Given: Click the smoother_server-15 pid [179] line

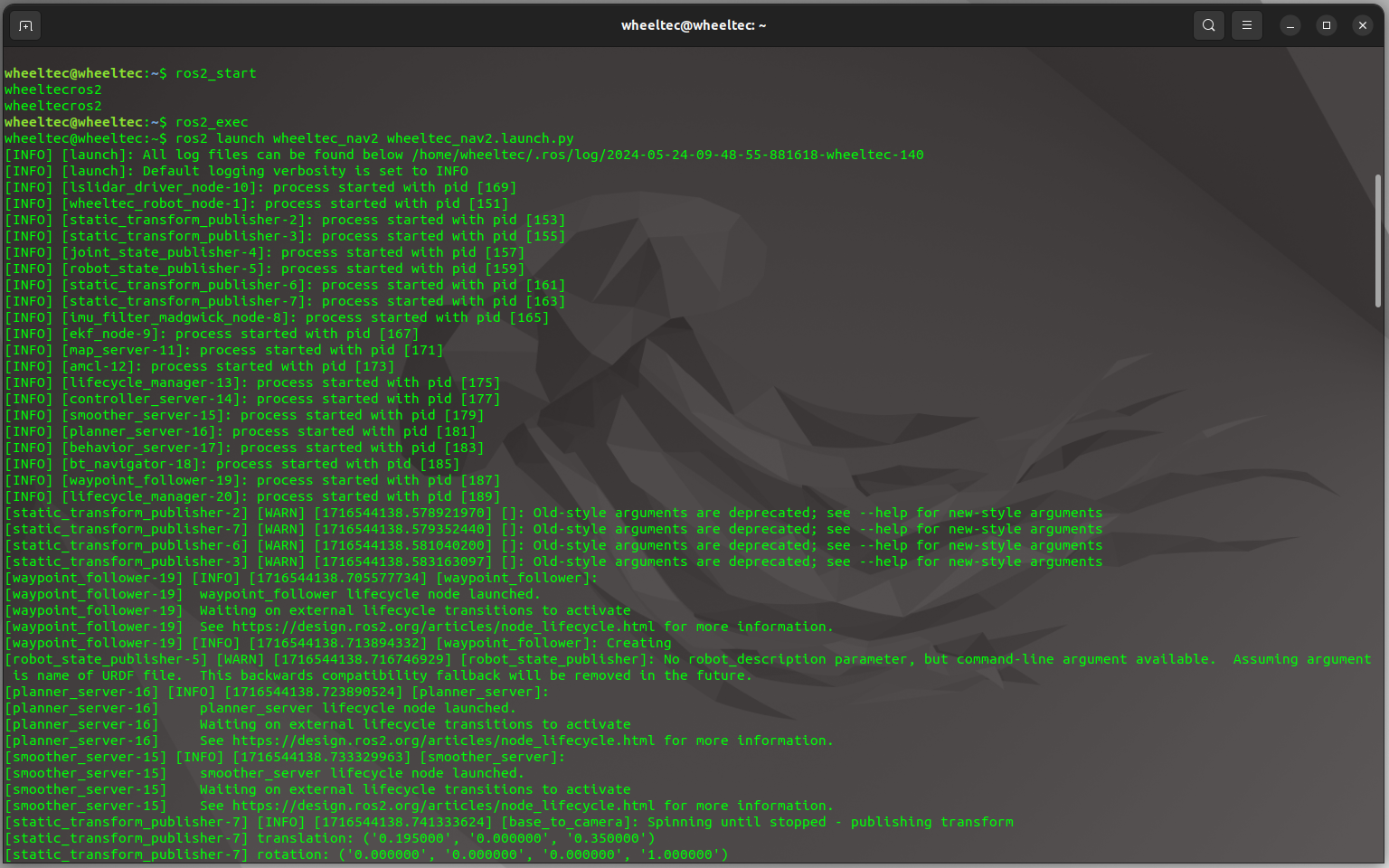Looking at the screenshot, I should coord(244,415).
